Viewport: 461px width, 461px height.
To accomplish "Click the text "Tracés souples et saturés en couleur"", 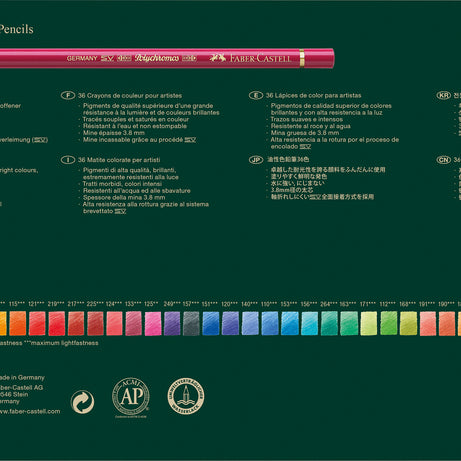I will 136,119.
